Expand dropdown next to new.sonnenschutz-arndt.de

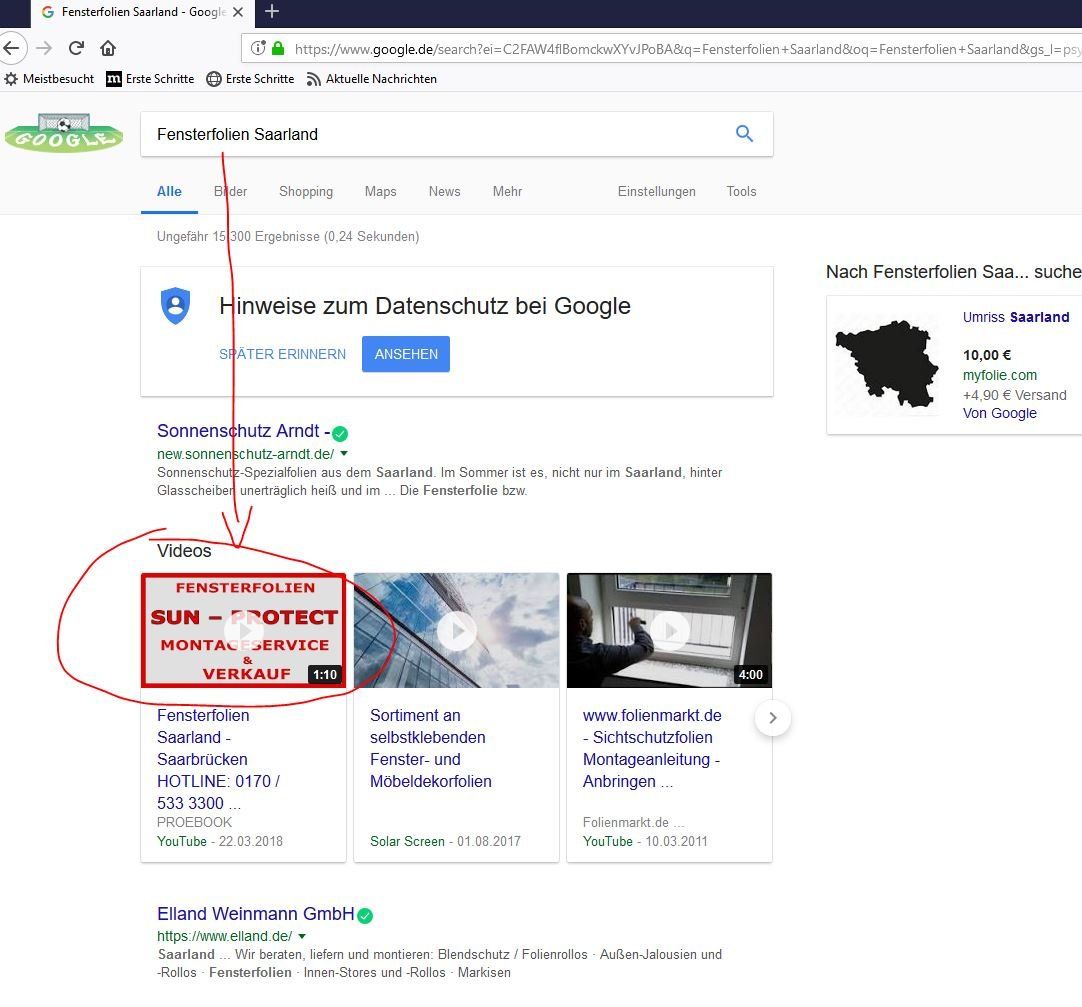(x=344, y=453)
